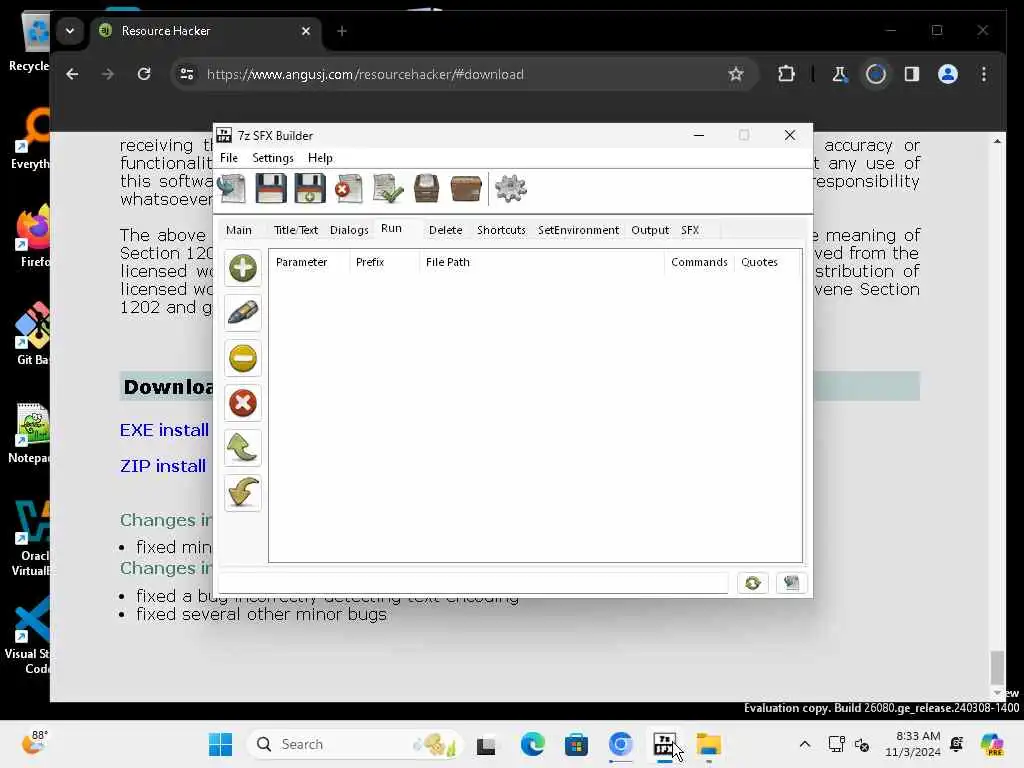Screen dimensions: 1024x768
Task: Click the Commands column header
Action: (699, 262)
